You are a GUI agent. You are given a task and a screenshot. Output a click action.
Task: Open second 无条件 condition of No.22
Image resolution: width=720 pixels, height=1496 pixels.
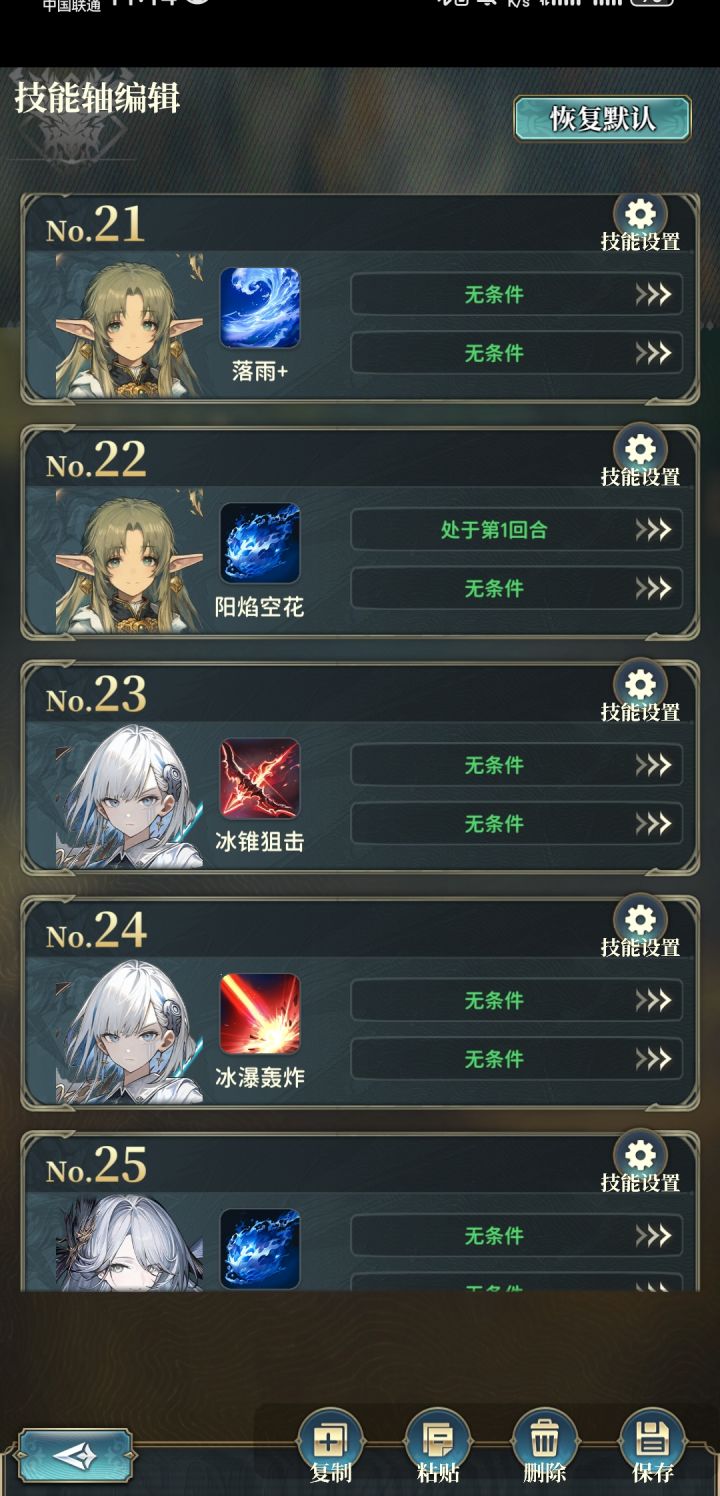pos(517,589)
